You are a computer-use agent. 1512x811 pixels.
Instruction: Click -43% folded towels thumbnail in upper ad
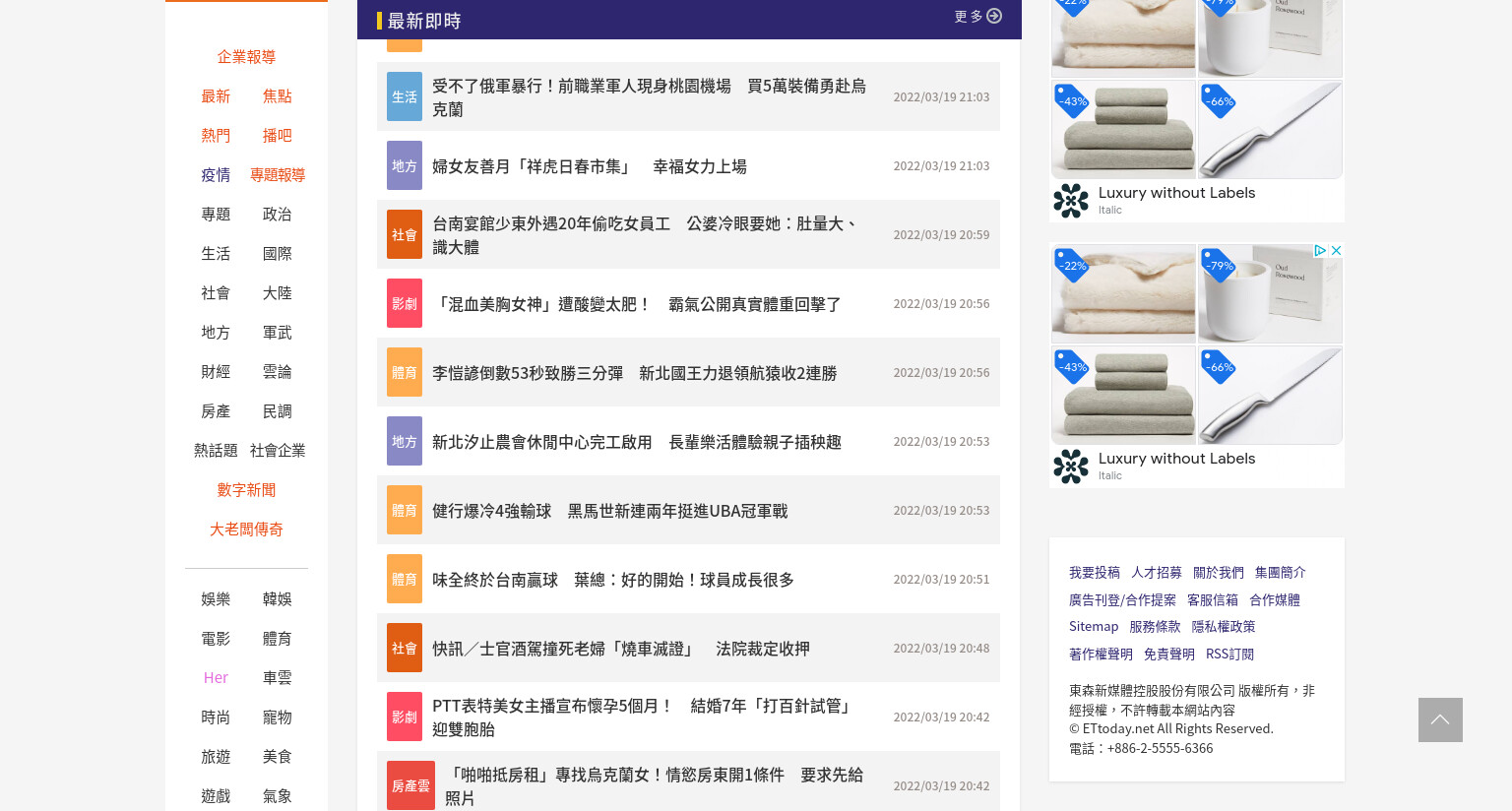click(x=1123, y=129)
